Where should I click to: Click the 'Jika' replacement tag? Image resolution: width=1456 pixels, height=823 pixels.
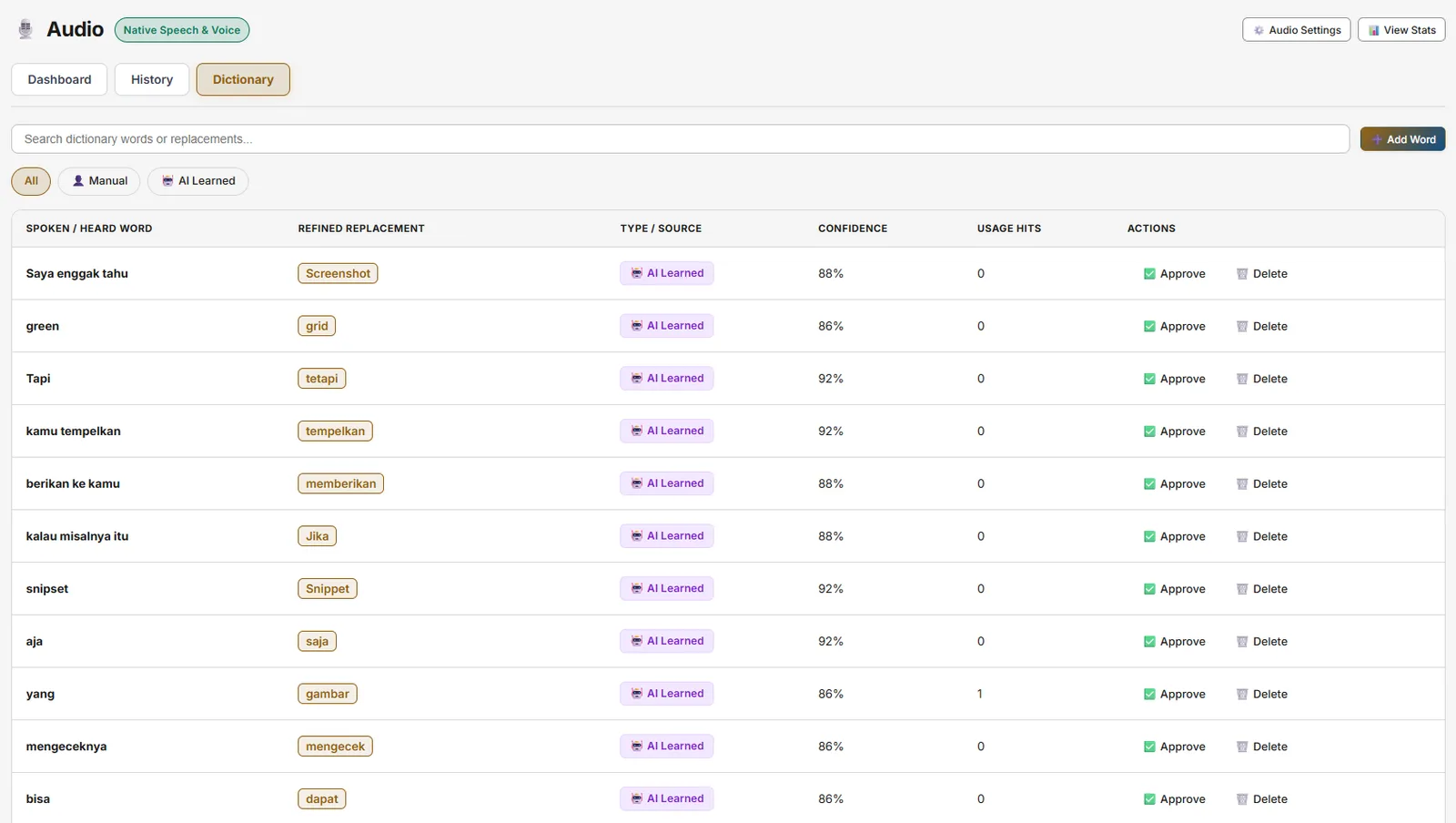click(317, 536)
